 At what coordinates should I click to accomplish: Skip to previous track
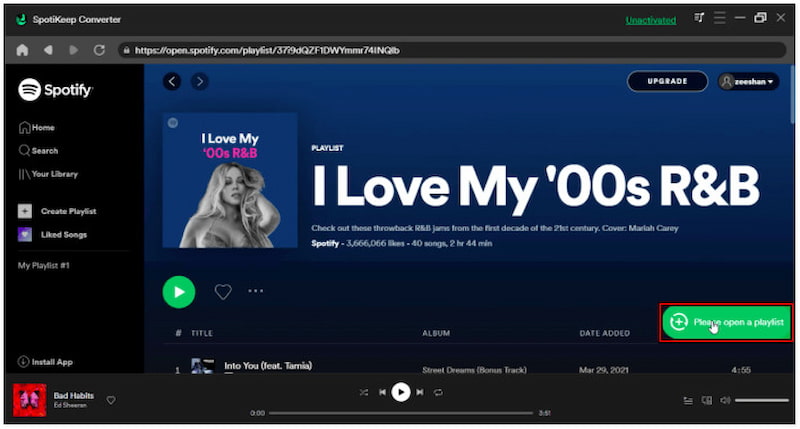pyautogui.click(x=382, y=392)
